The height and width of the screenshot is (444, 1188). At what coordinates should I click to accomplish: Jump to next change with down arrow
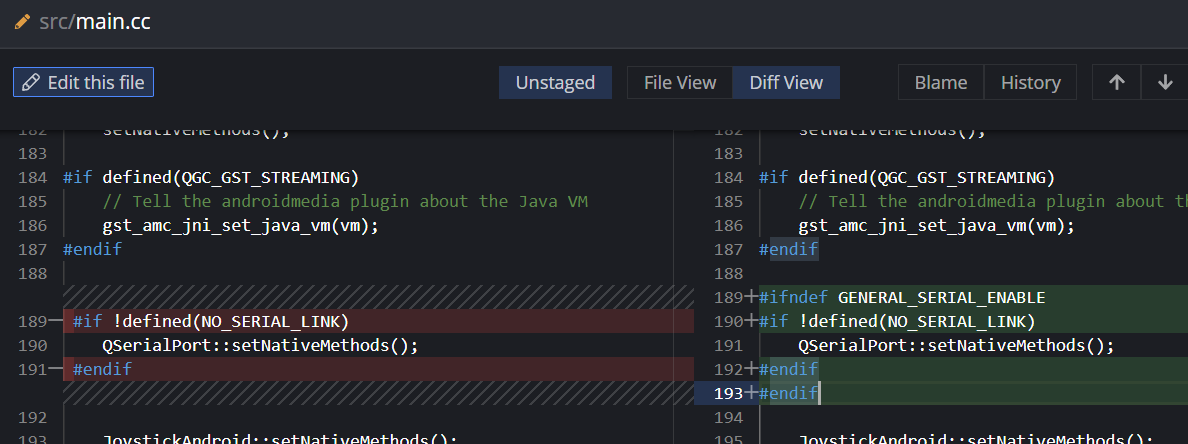[x=1165, y=83]
